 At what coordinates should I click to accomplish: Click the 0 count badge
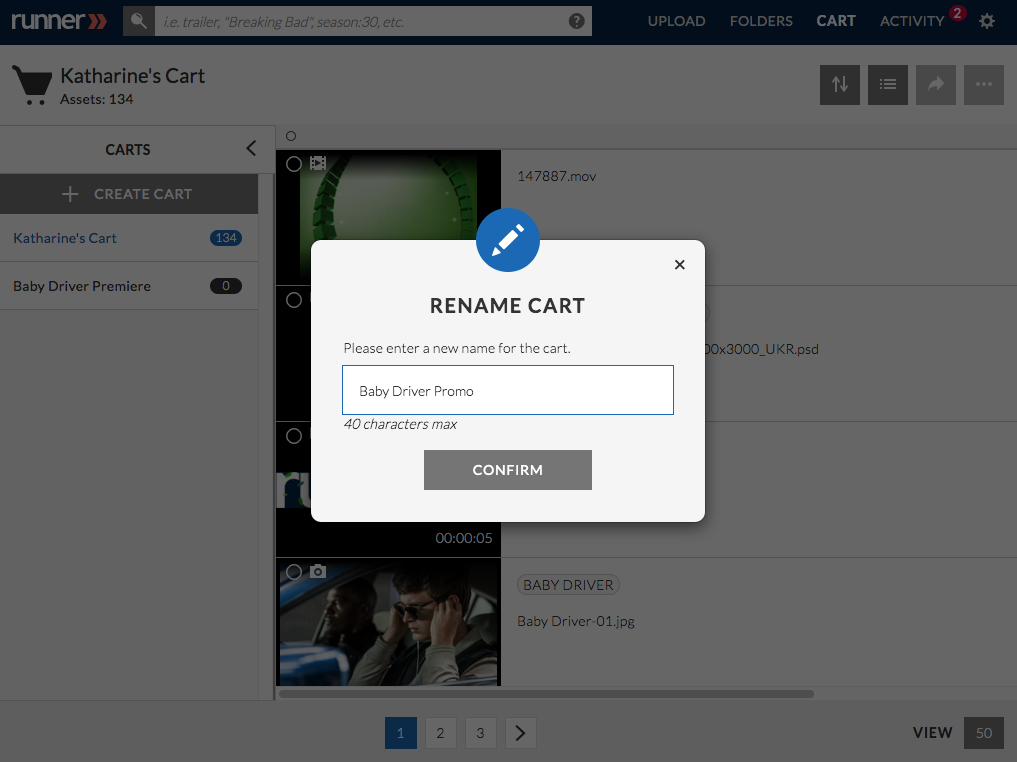point(226,286)
